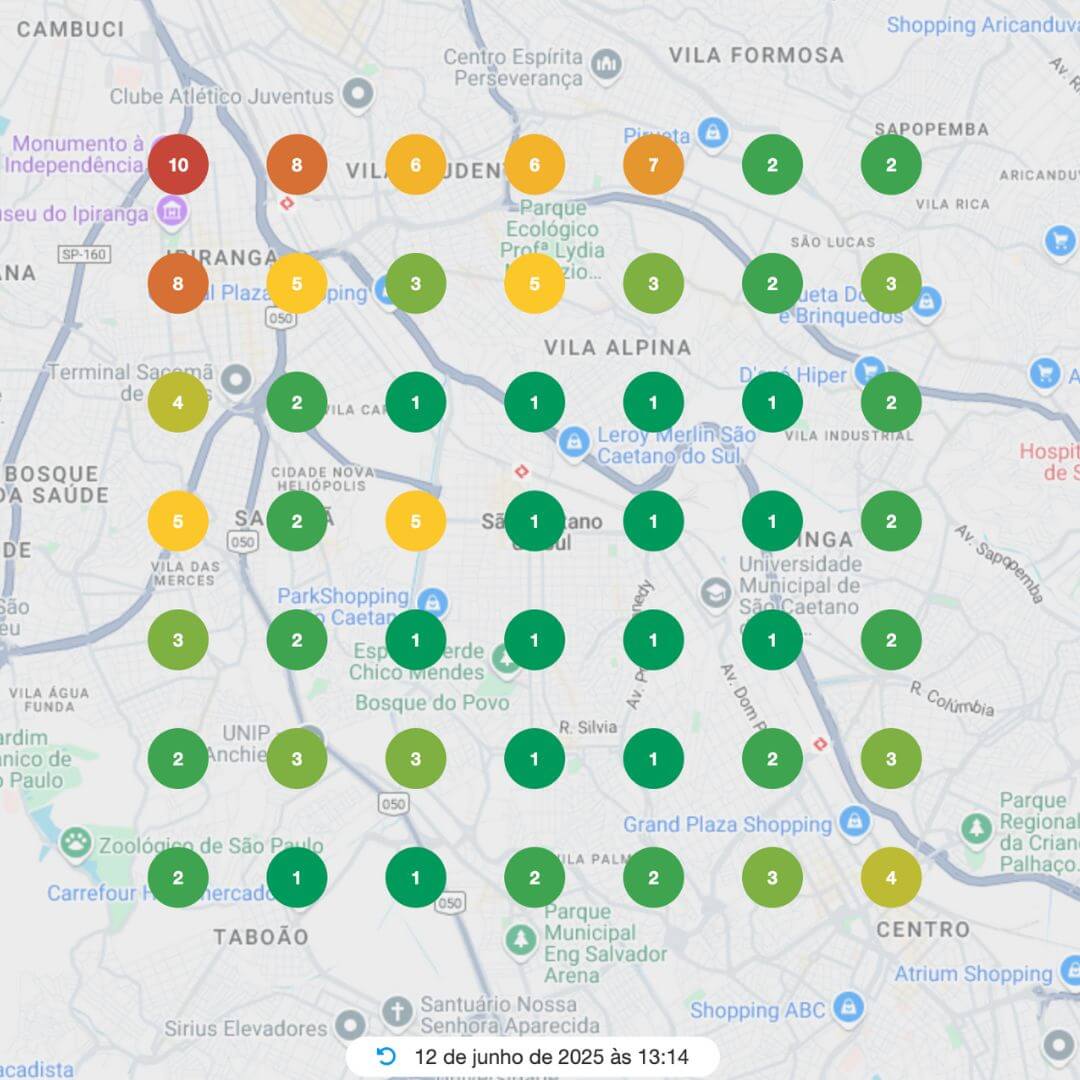Click the church icon at Santuário Nossa Senhora Aparecida
The image size is (1080, 1080).
[x=400, y=1011]
